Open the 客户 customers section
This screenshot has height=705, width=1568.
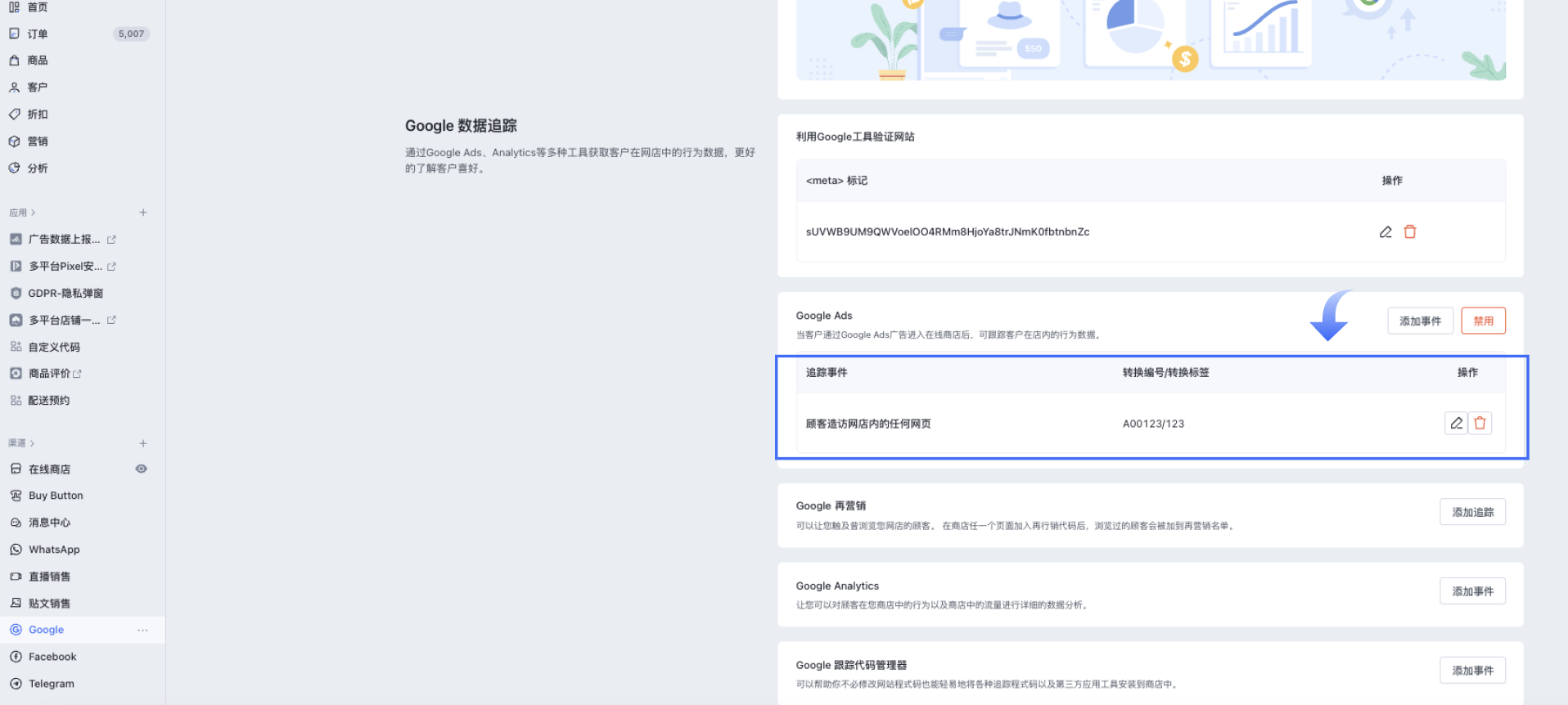click(38, 88)
